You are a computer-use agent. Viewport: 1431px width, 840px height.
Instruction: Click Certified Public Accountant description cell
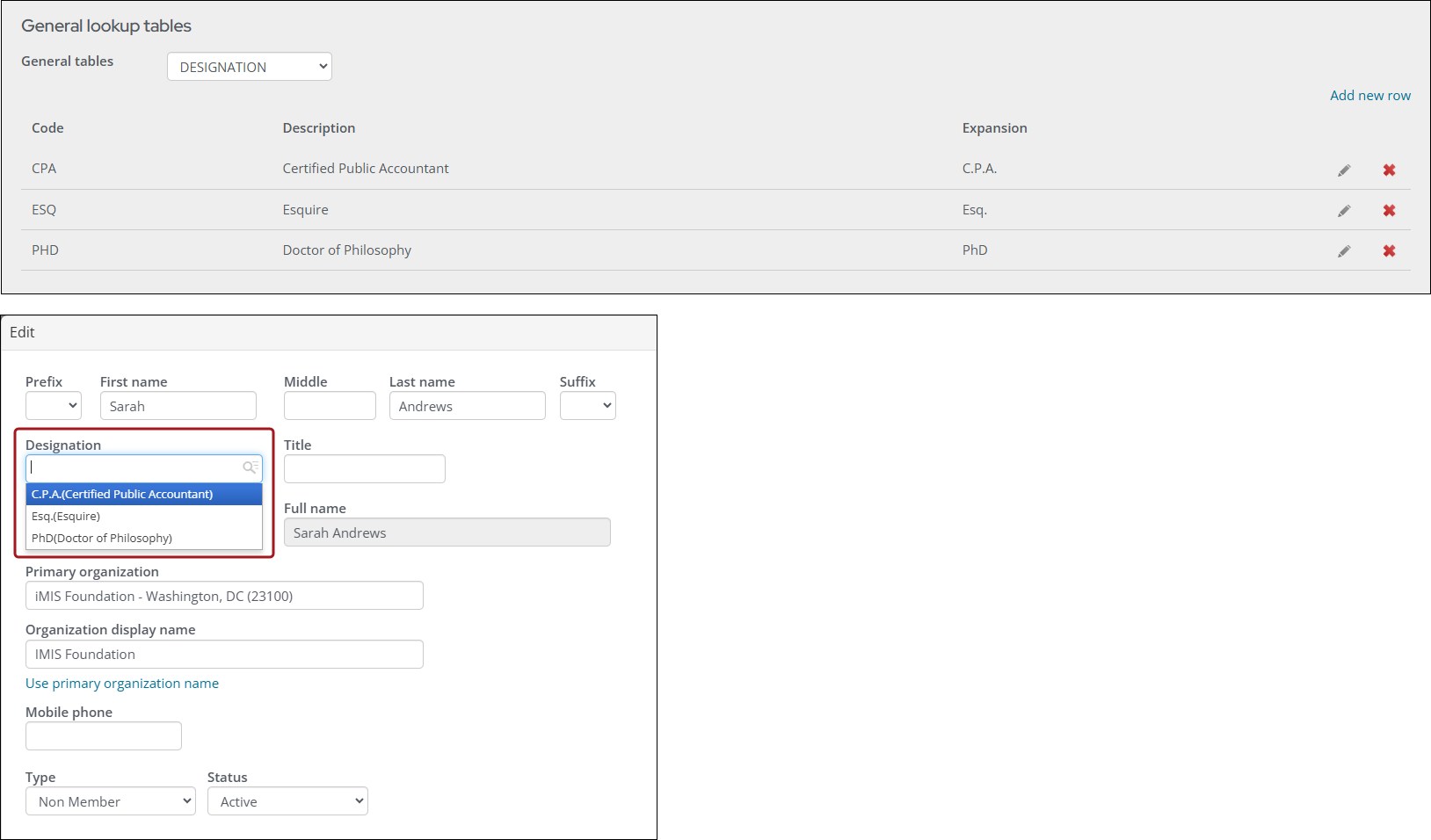click(x=366, y=169)
